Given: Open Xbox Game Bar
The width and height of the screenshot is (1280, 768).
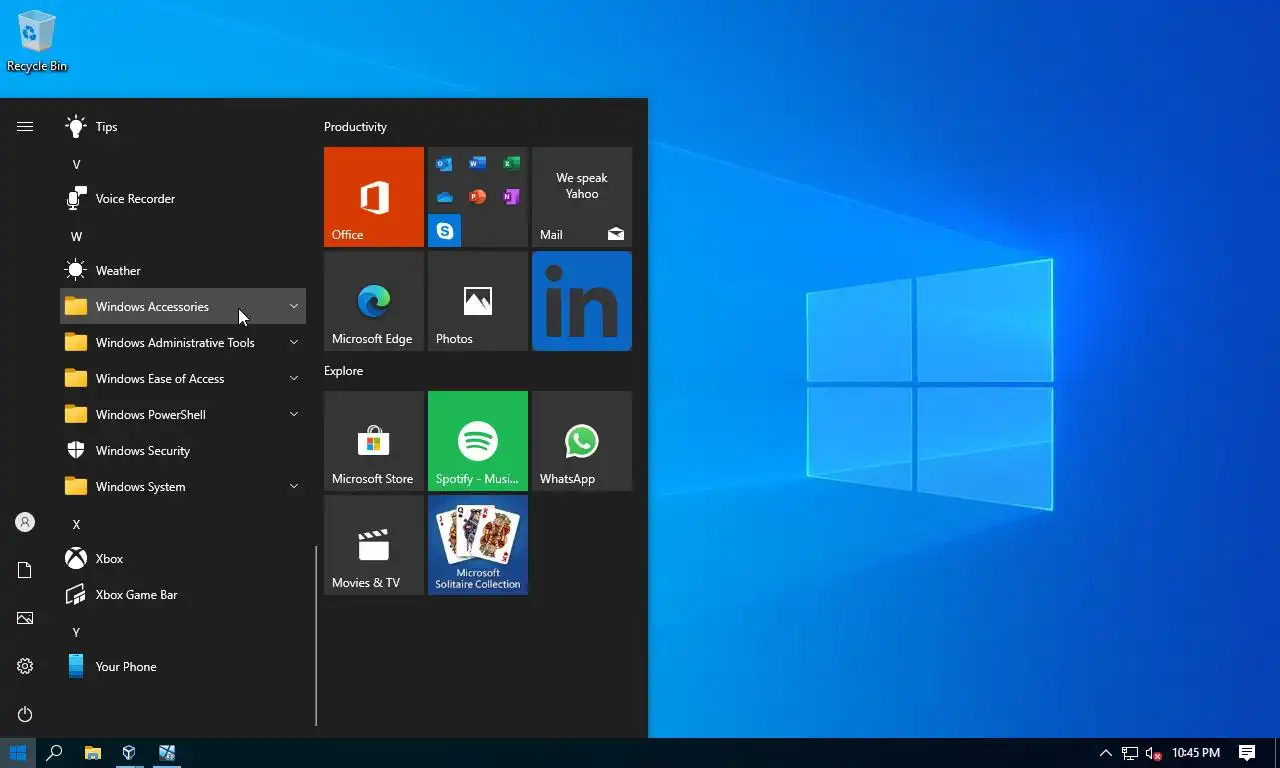Looking at the screenshot, I should point(183,595).
